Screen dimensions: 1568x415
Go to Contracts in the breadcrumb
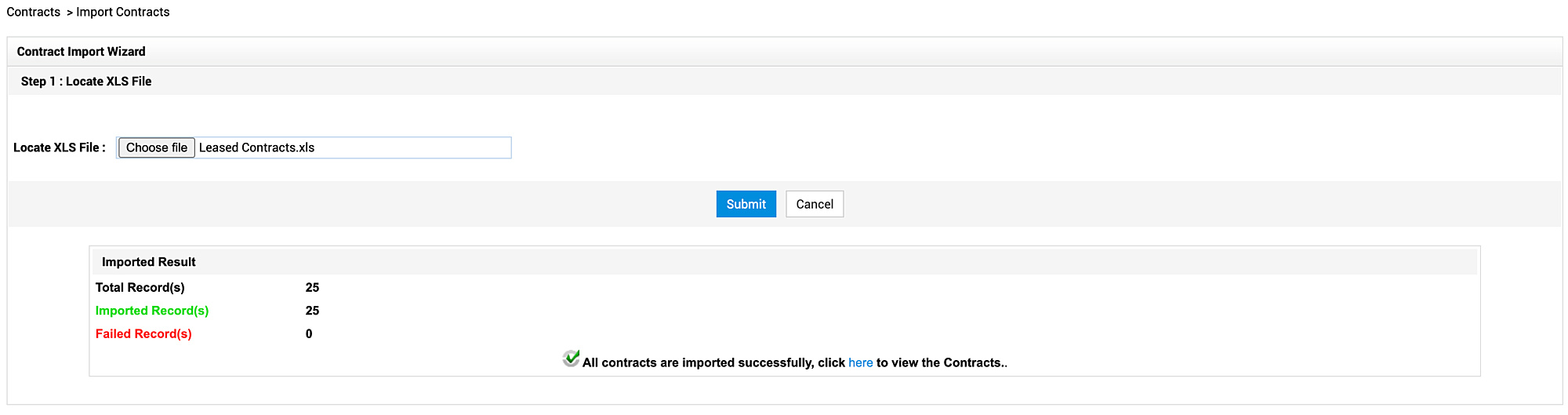(34, 12)
